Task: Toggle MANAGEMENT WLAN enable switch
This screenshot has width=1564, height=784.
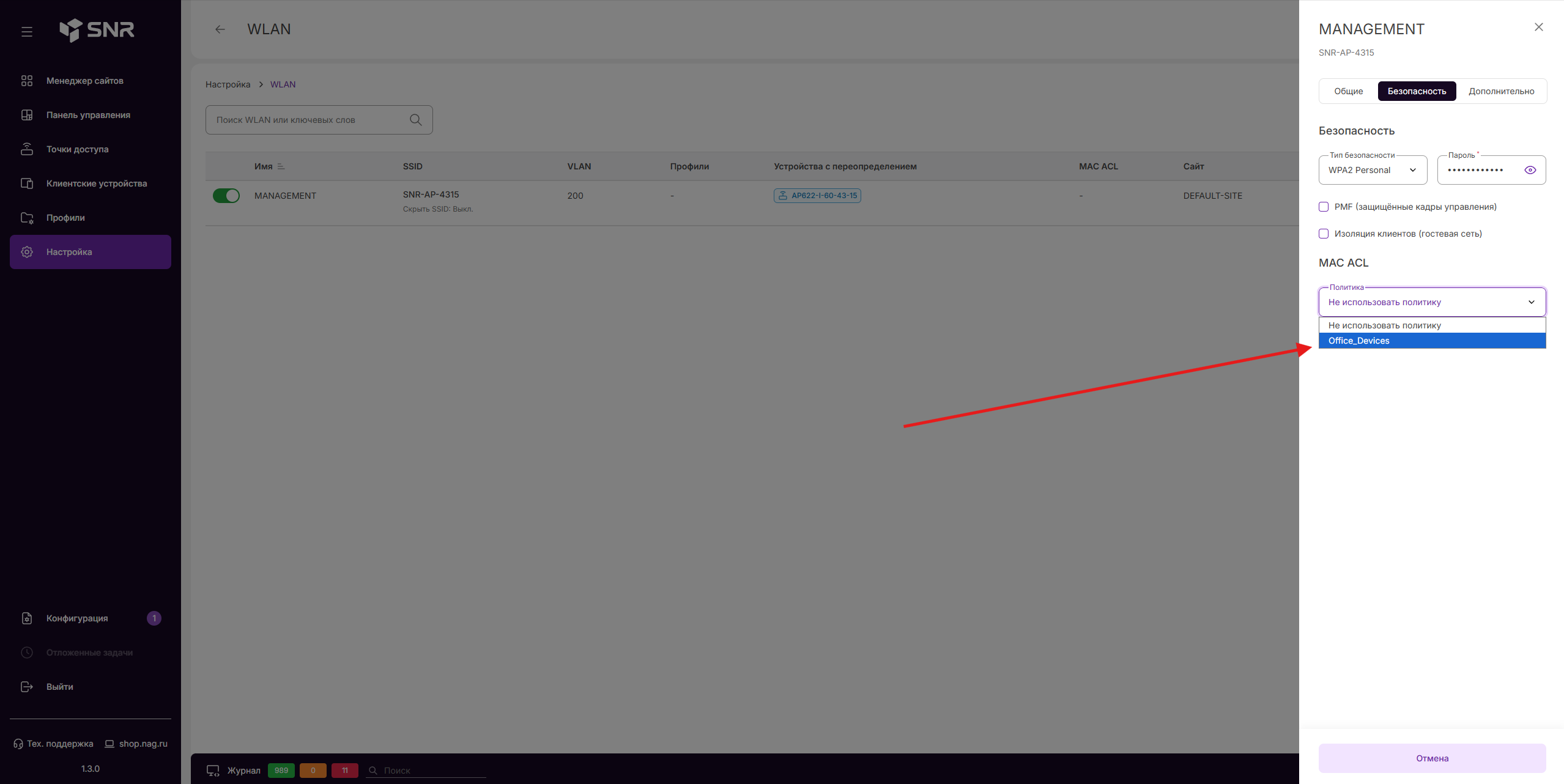Action: pos(226,196)
